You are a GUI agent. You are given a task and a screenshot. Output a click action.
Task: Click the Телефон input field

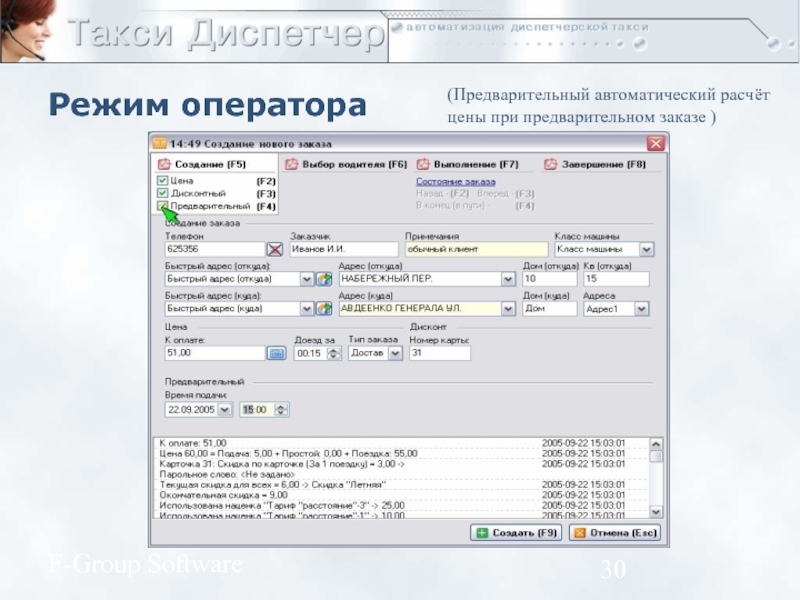[215, 249]
